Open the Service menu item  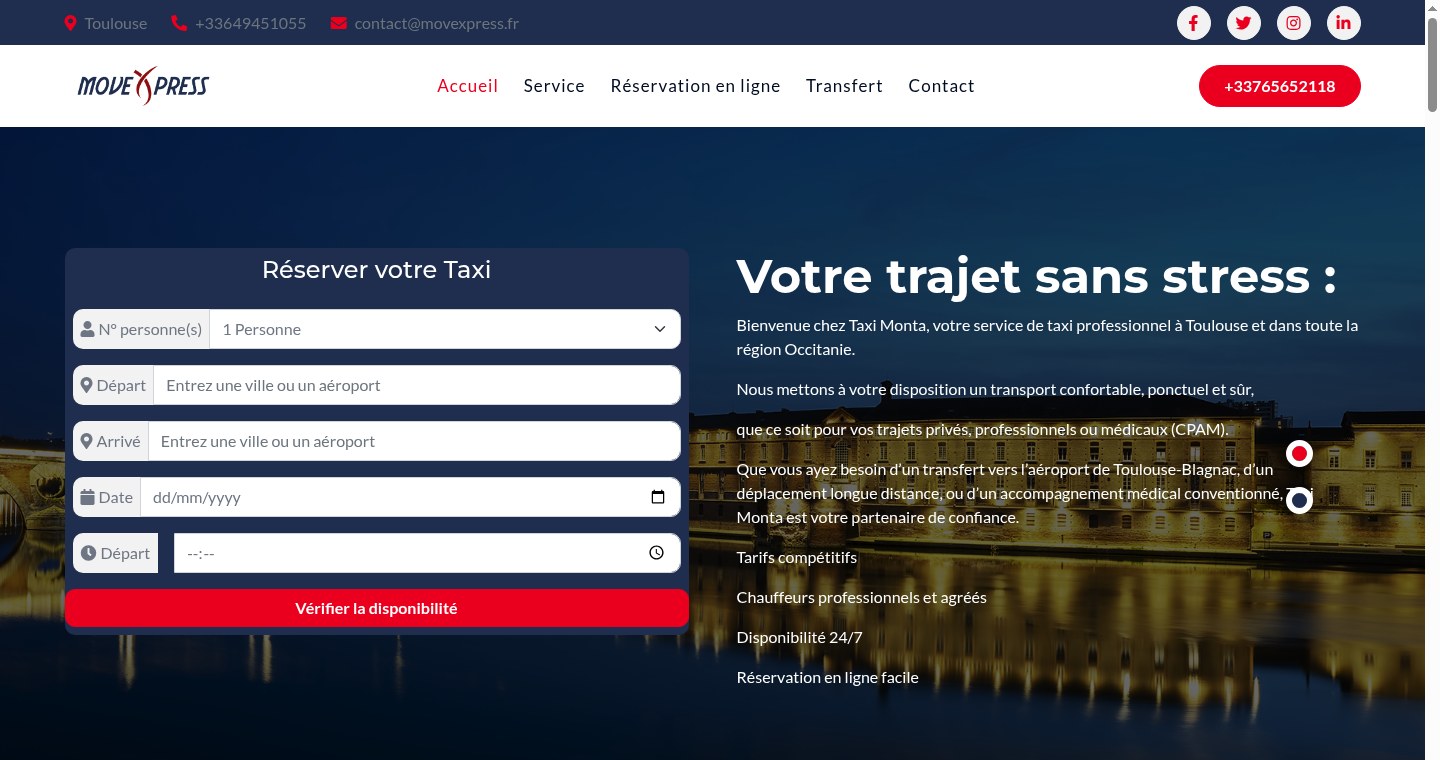[x=554, y=86]
